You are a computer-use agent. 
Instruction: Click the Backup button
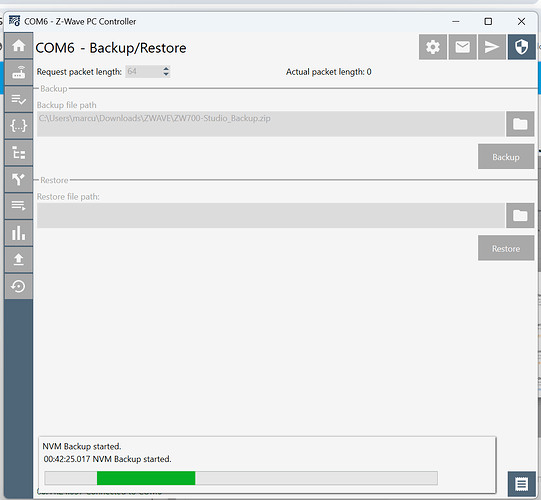coord(506,157)
